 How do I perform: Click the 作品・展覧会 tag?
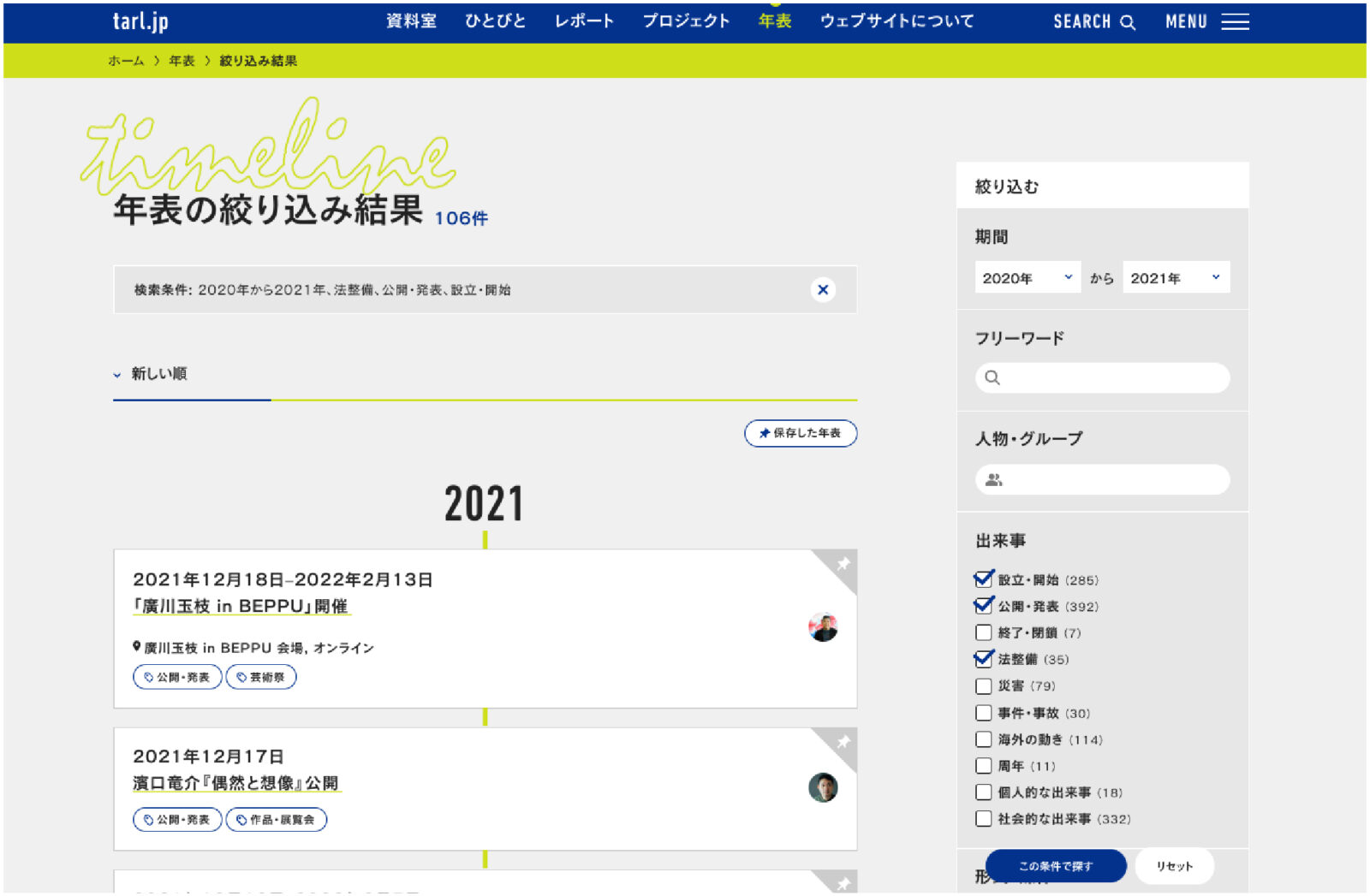276,820
